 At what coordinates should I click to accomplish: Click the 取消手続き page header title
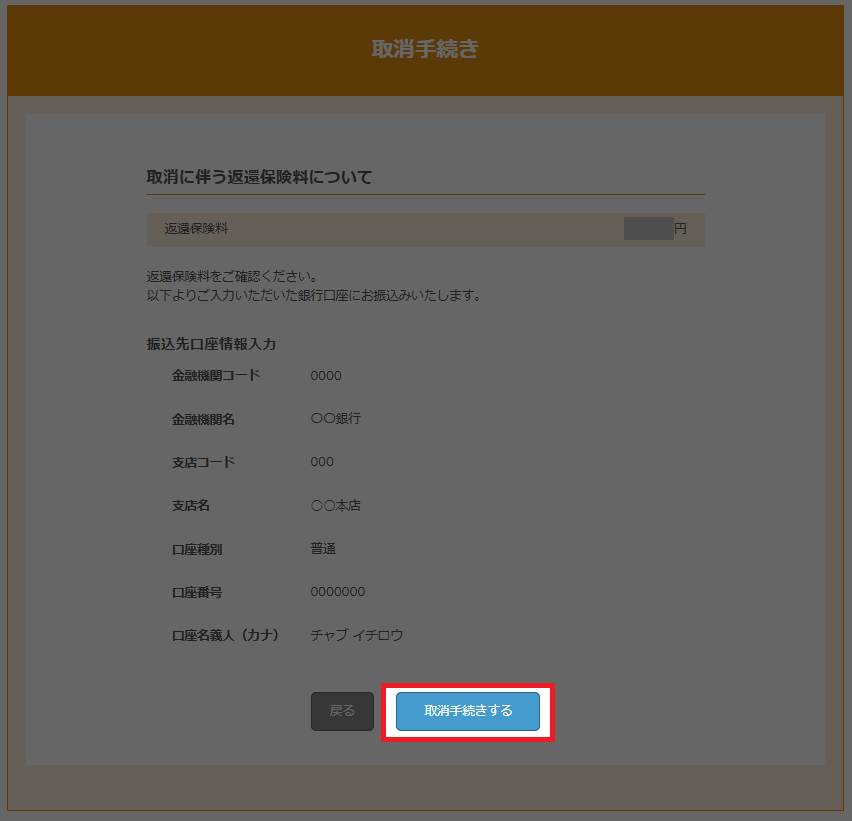(x=425, y=50)
